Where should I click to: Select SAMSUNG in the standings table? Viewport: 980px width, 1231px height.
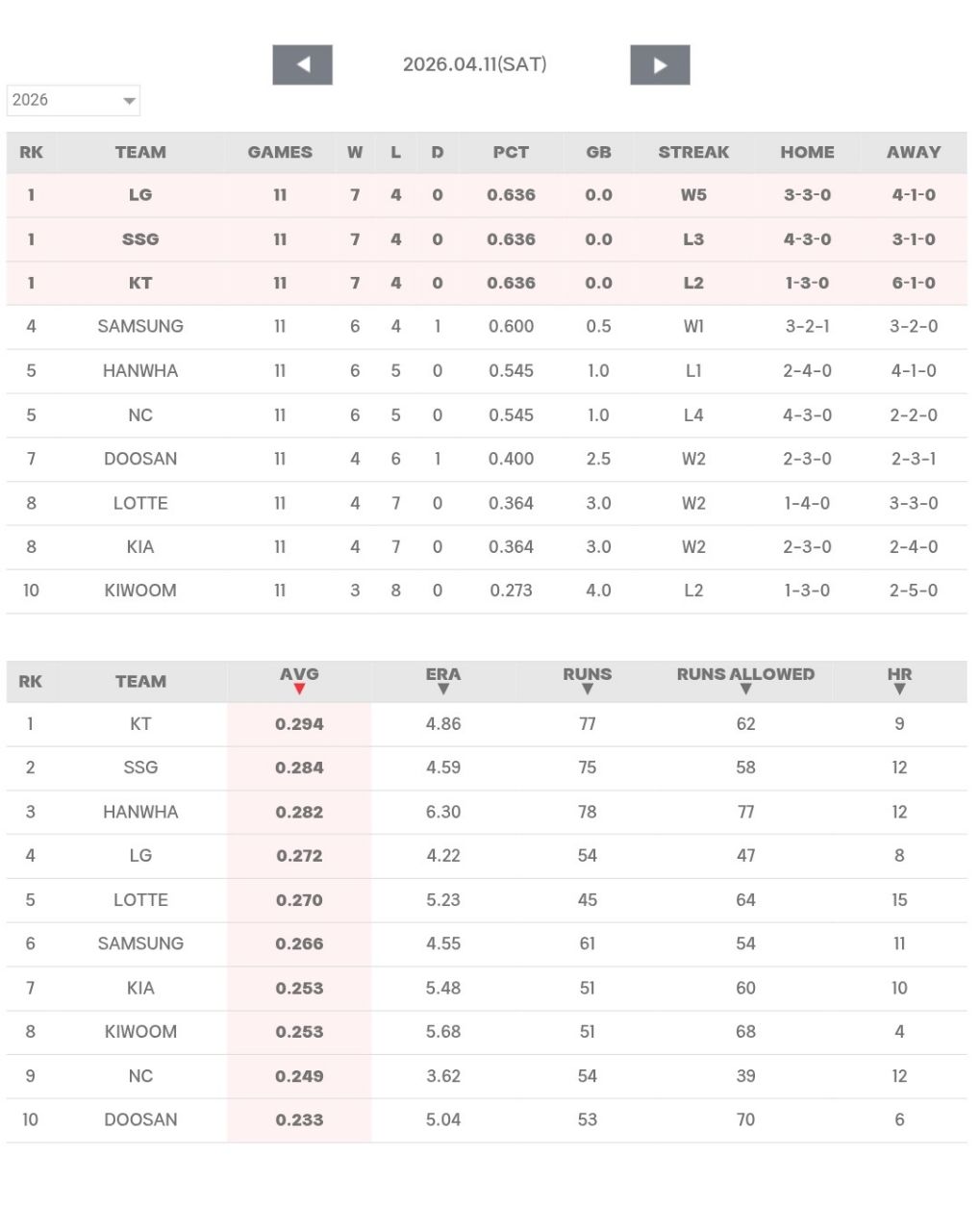pyautogui.click(x=140, y=327)
